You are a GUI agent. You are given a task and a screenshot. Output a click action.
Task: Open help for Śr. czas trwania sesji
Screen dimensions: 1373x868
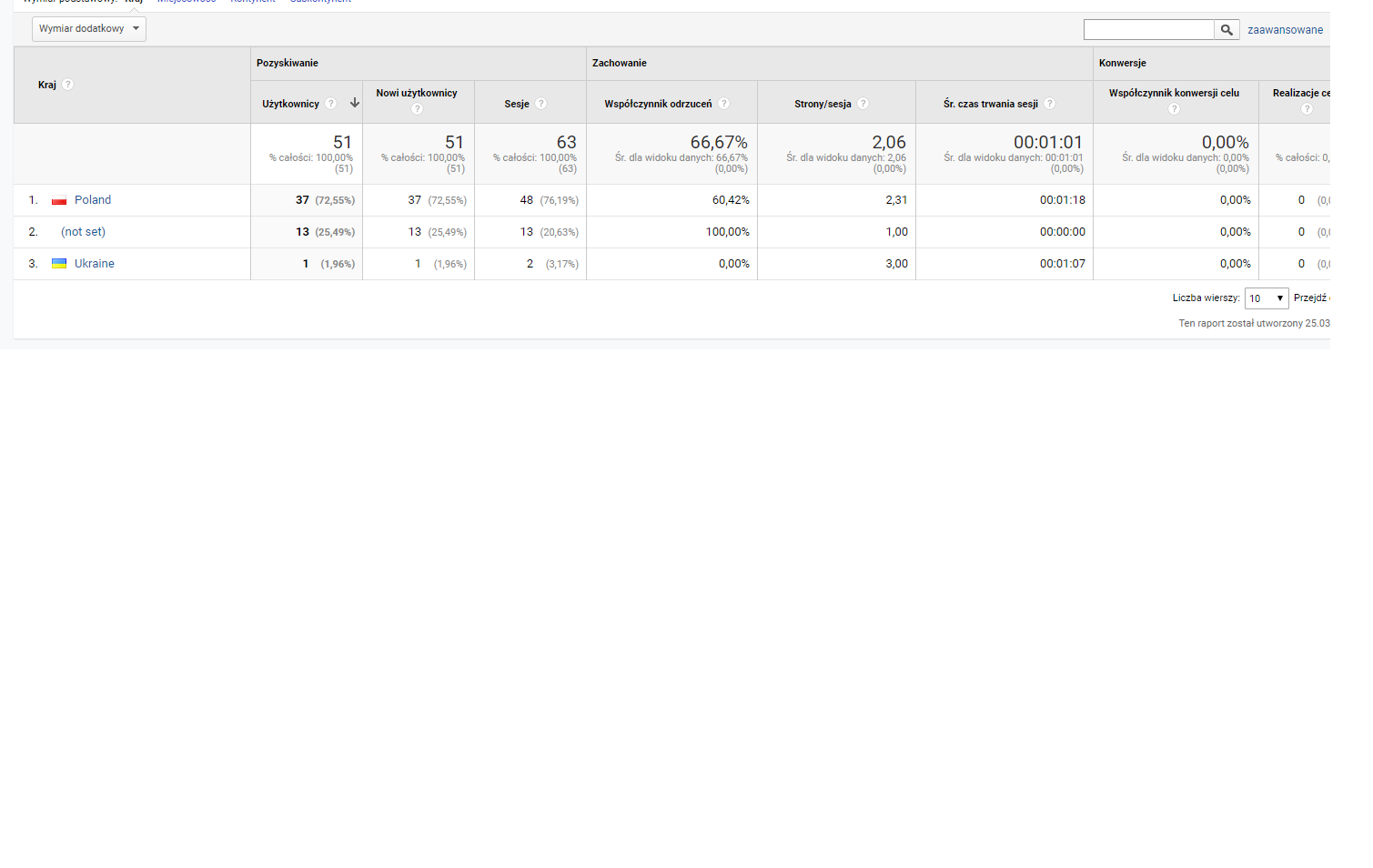[1050, 104]
